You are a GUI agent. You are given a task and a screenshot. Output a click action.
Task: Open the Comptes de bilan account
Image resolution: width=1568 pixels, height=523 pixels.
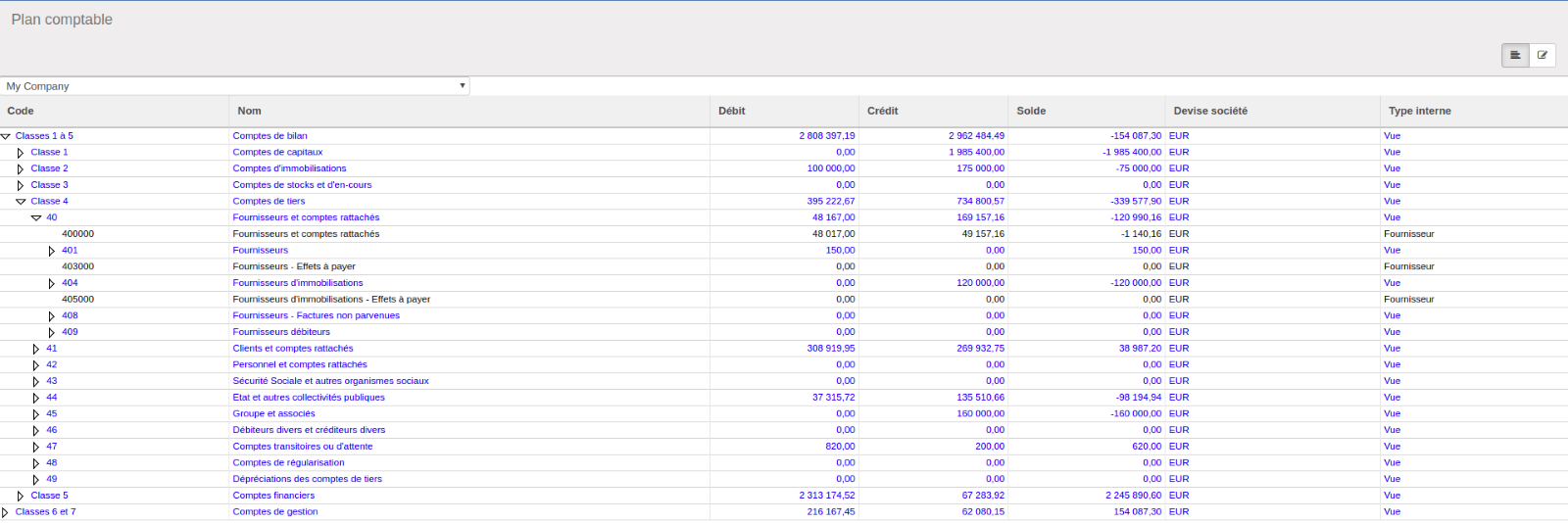269,136
